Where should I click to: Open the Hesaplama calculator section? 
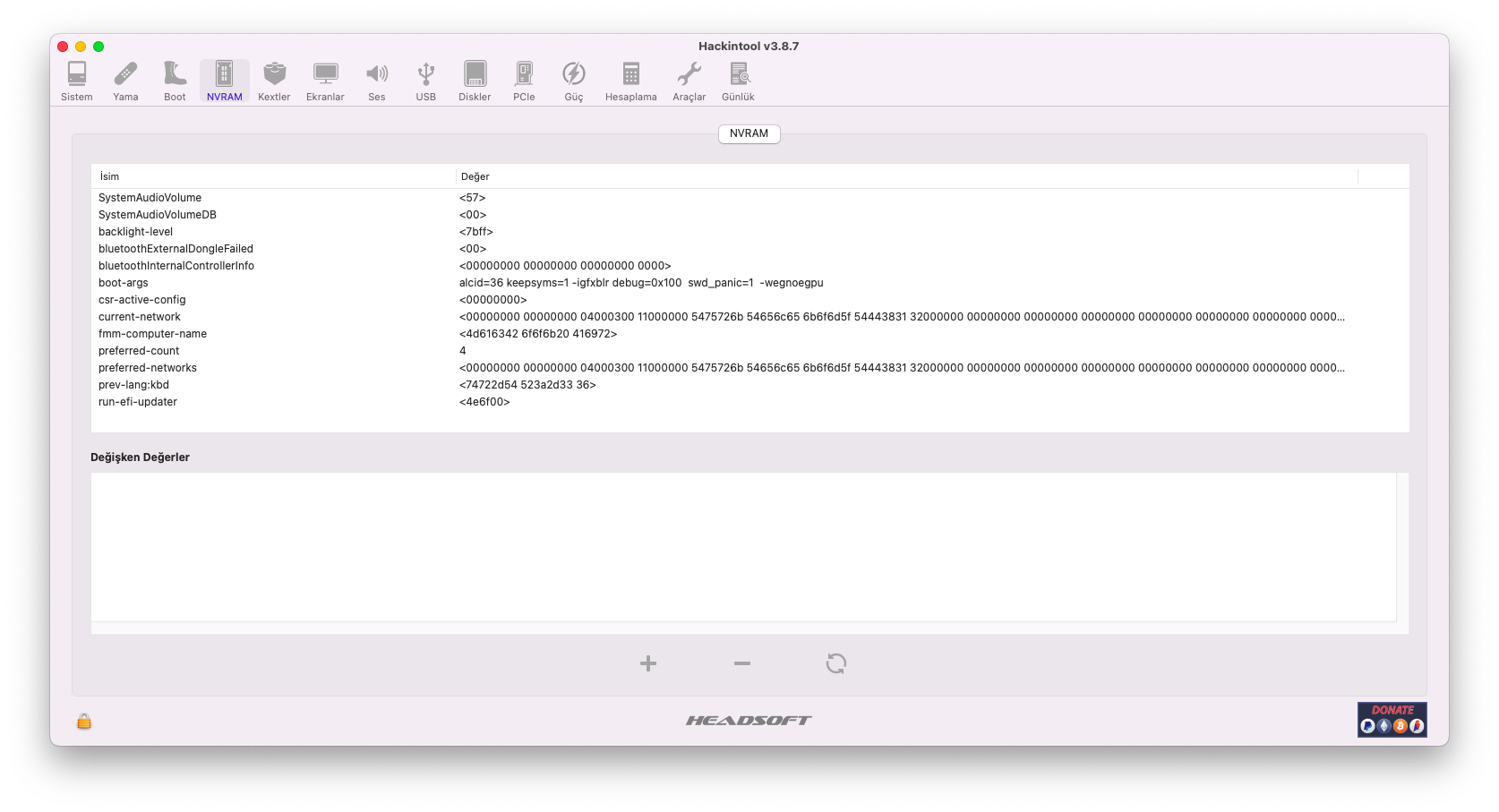tap(631, 81)
